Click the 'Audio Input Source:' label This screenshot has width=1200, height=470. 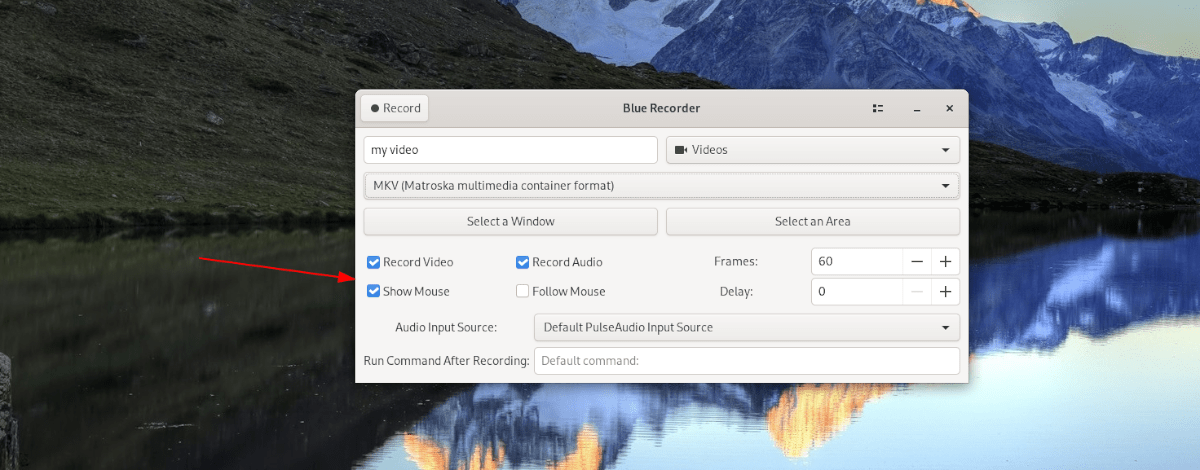[x=446, y=327]
